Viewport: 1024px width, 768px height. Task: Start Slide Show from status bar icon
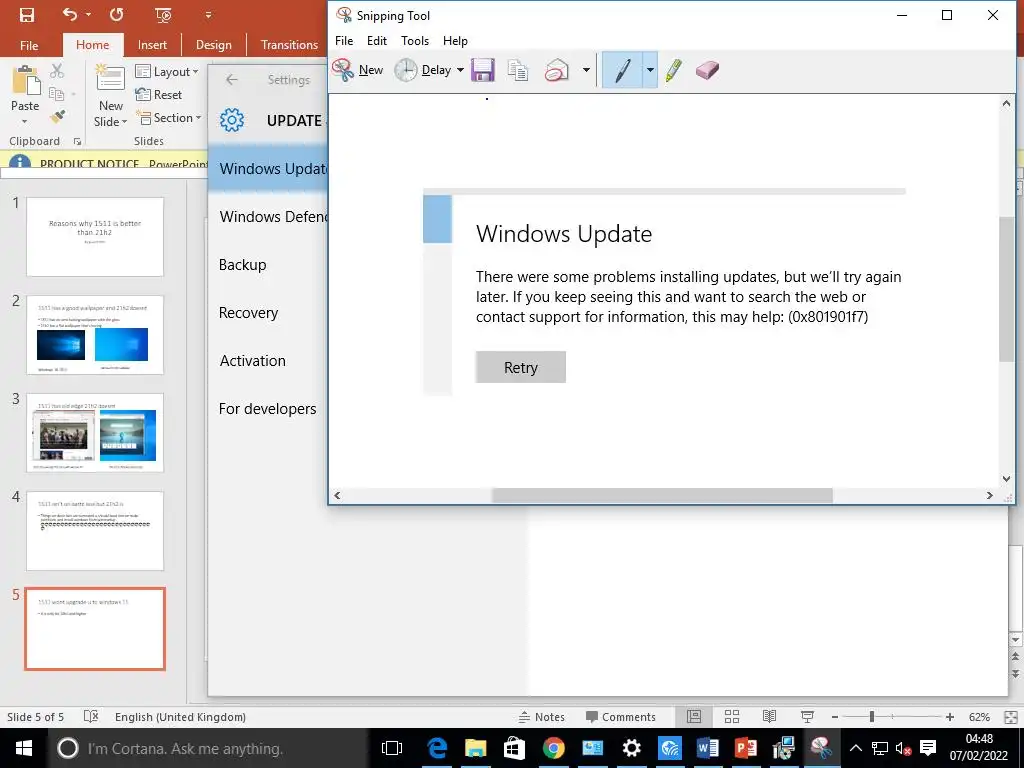click(807, 717)
